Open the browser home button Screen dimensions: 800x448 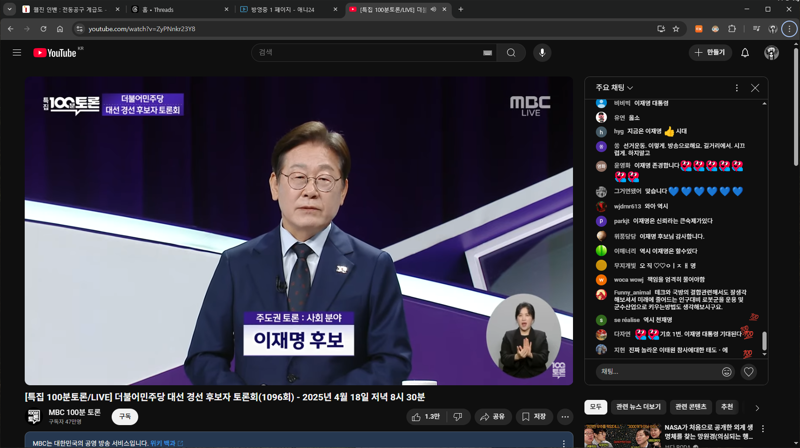pos(60,29)
